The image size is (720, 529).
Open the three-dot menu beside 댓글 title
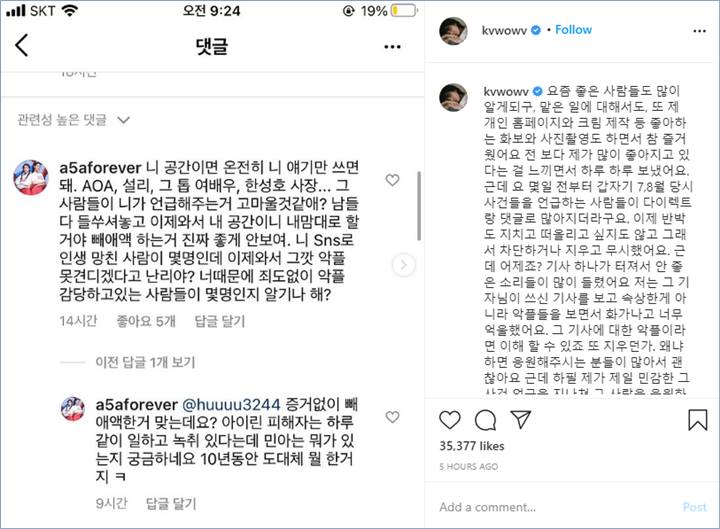392,46
